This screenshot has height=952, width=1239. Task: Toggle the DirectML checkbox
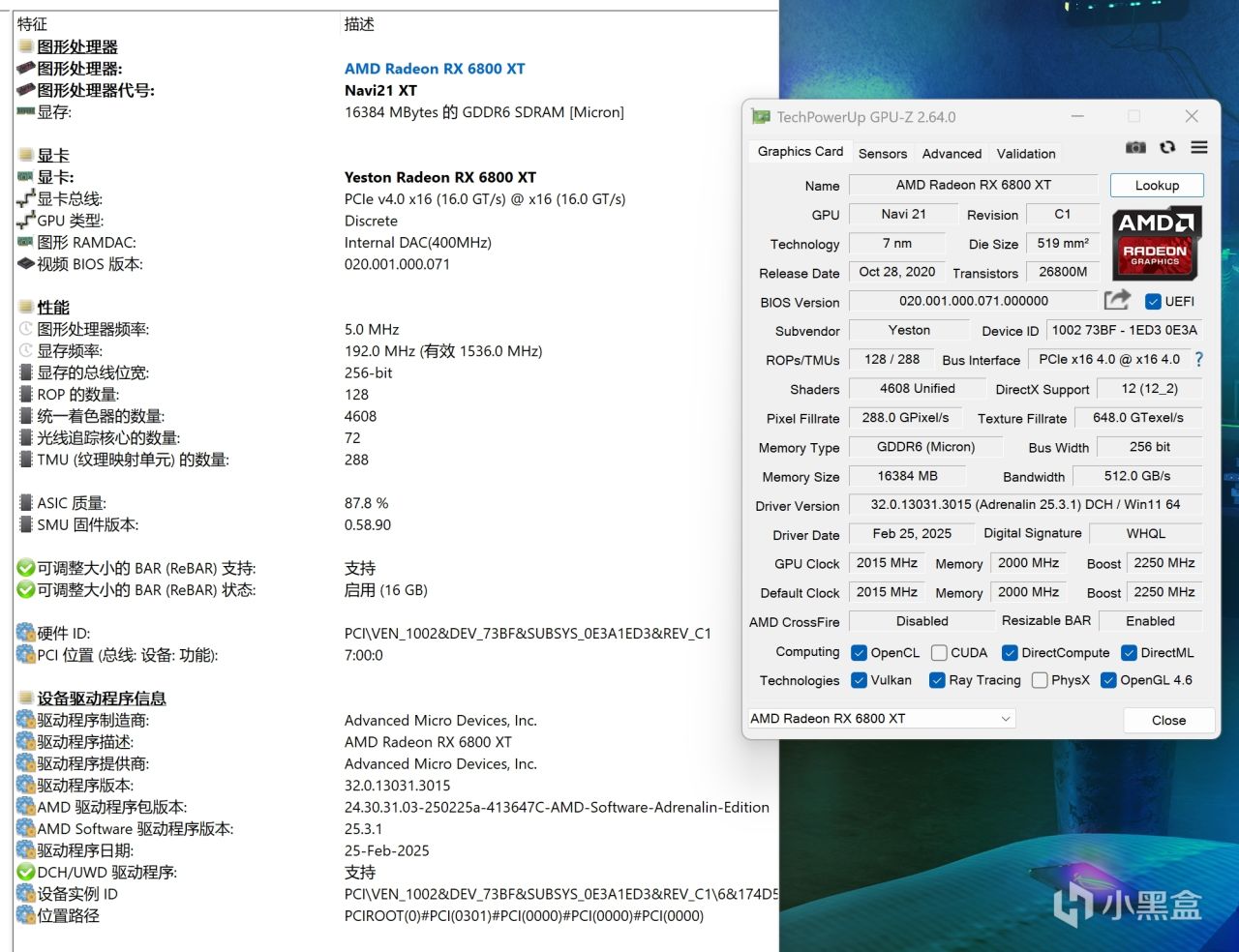pos(1129,653)
